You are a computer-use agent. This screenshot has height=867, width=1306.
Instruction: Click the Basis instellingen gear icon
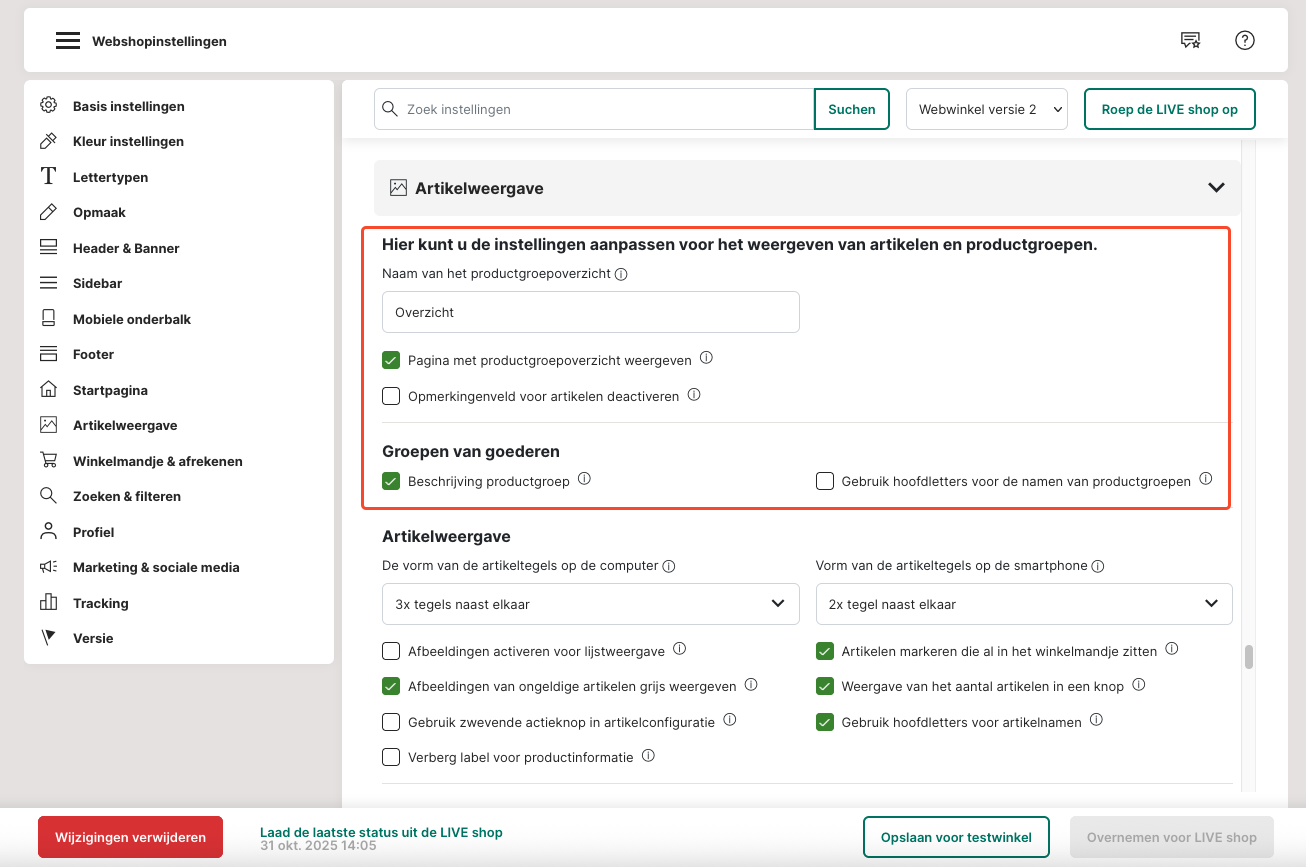[48, 106]
